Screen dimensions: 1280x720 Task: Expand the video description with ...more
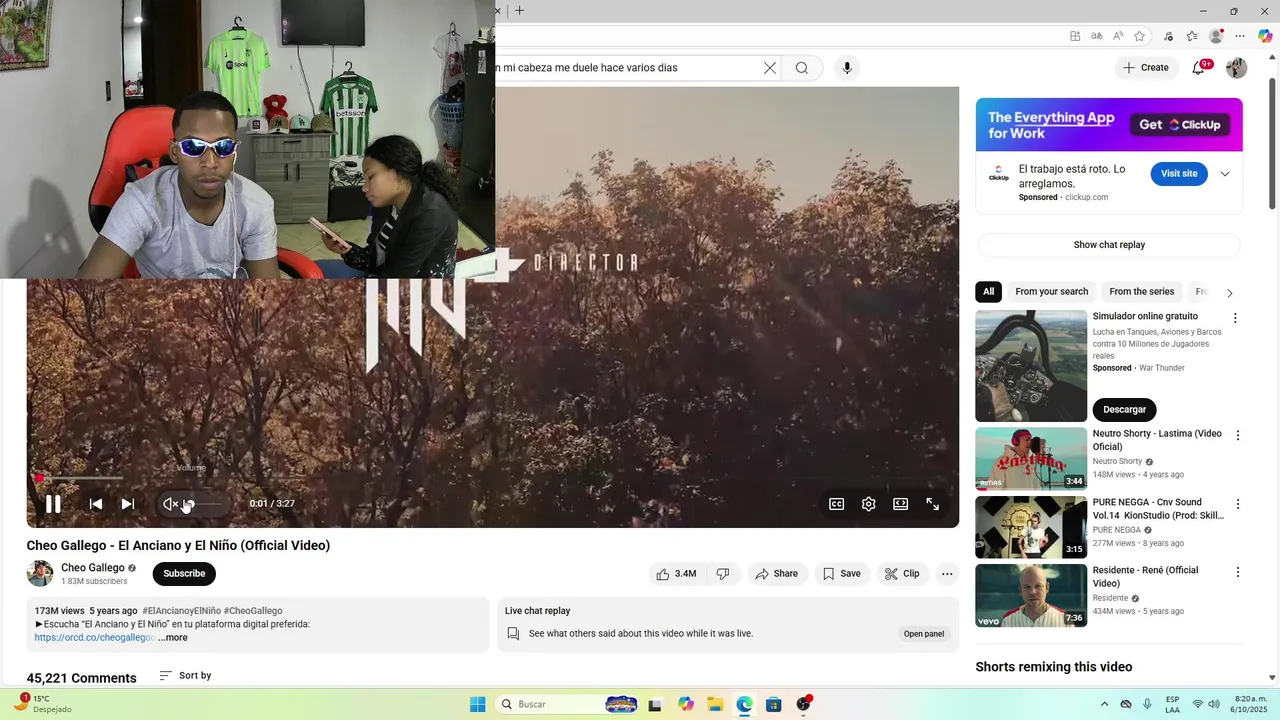pyautogui.click(x=172, y=638)
